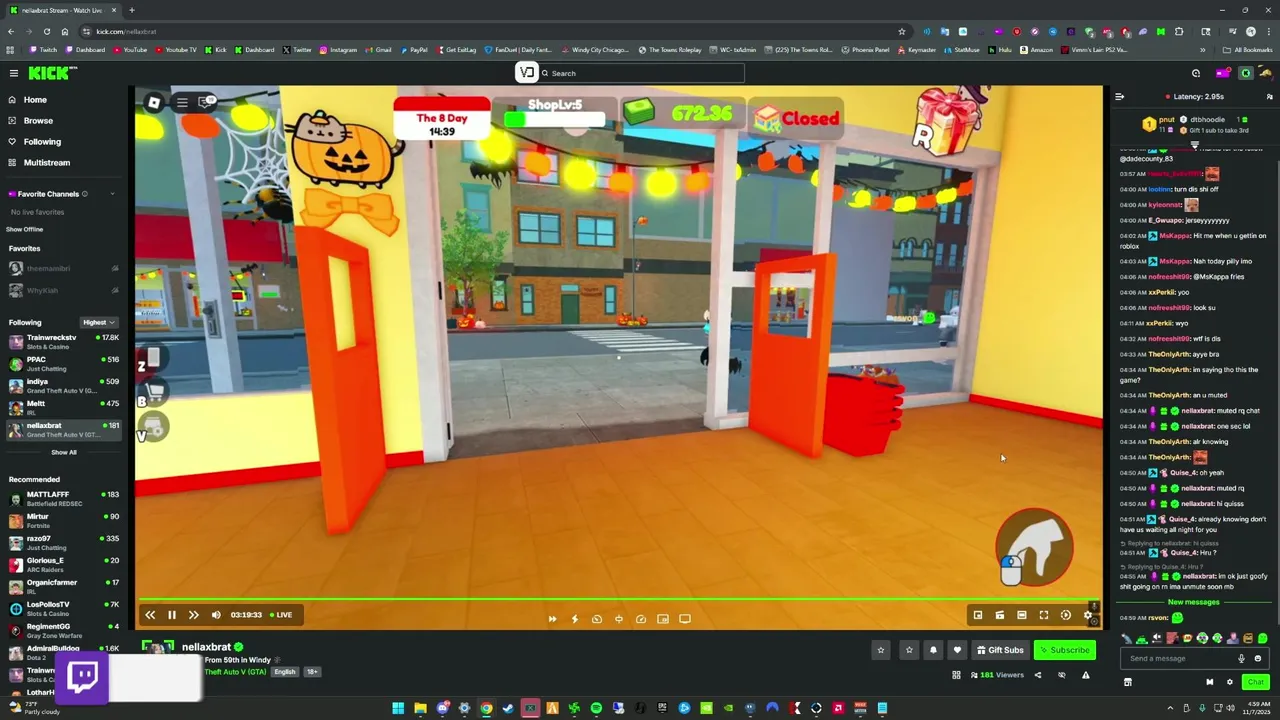Click the green K icon in the top bar
The width and height of the screenshot is (1280, 720).
click(1246, 73)
